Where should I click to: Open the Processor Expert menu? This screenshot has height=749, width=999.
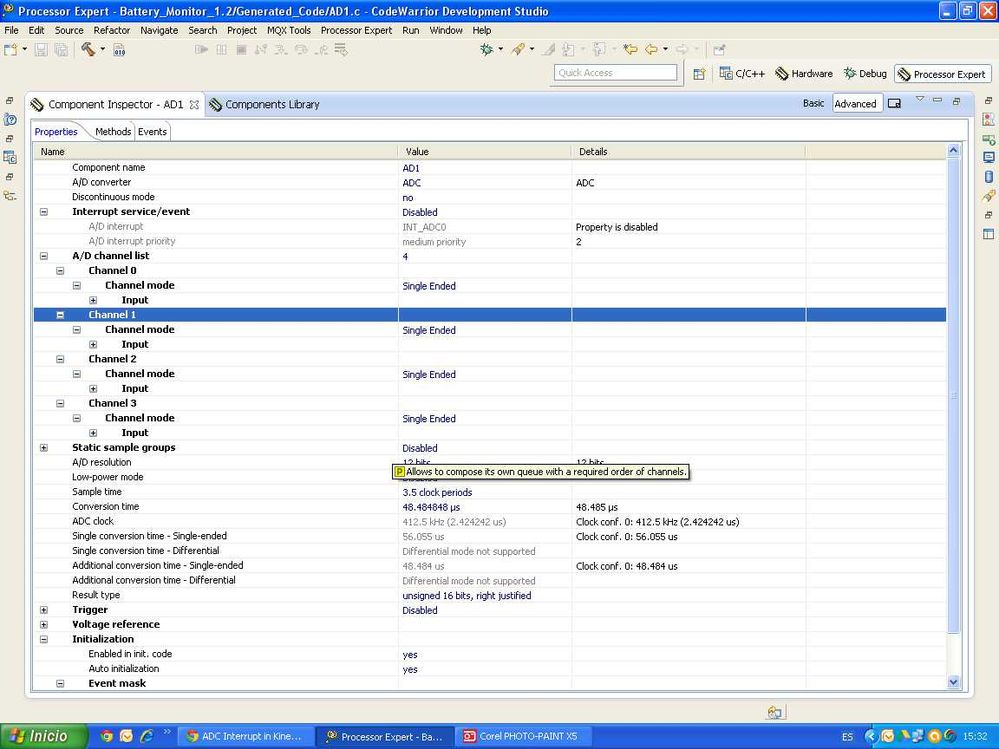click(x=356, y=30)
